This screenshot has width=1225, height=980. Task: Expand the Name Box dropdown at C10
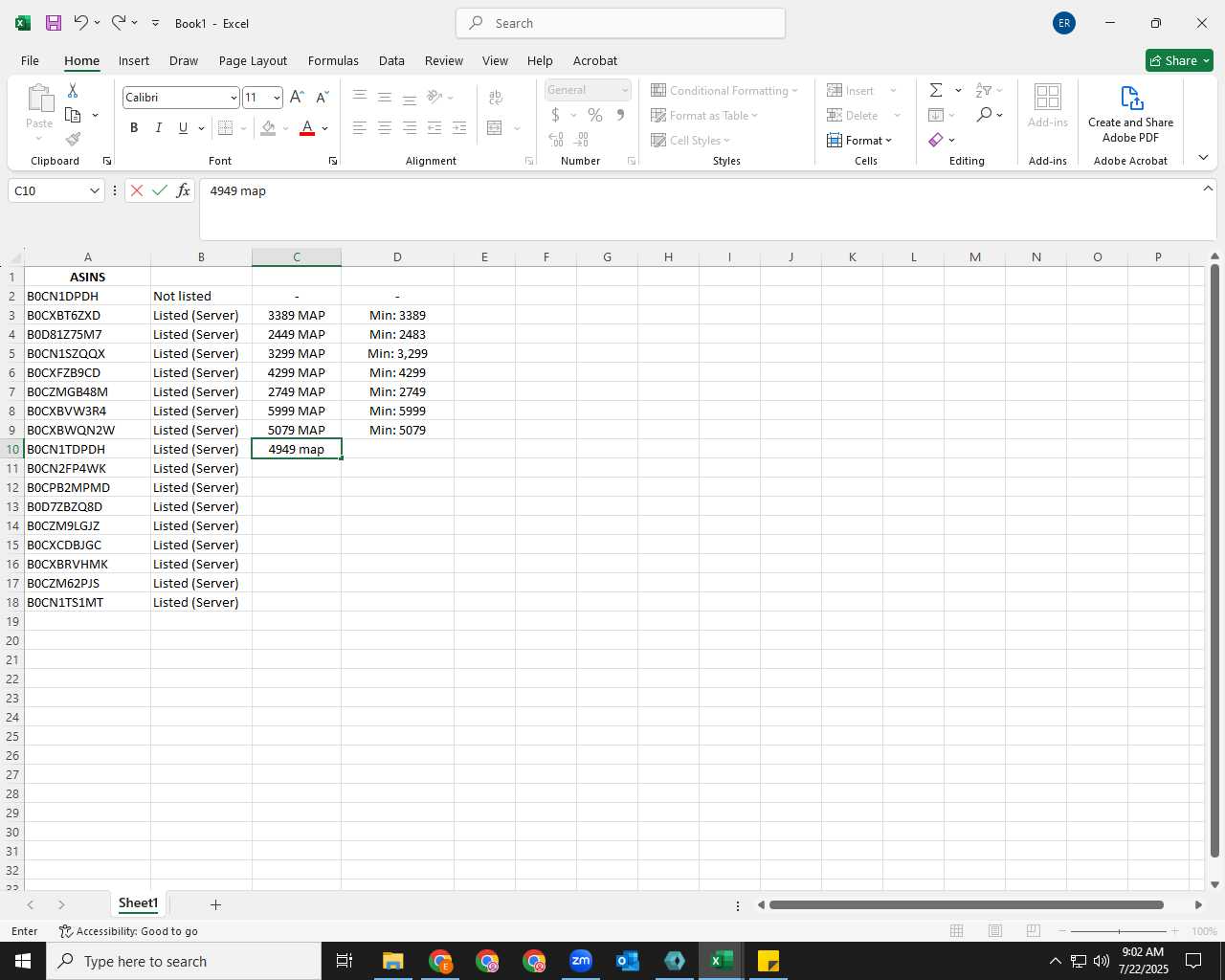click(95, 190)
